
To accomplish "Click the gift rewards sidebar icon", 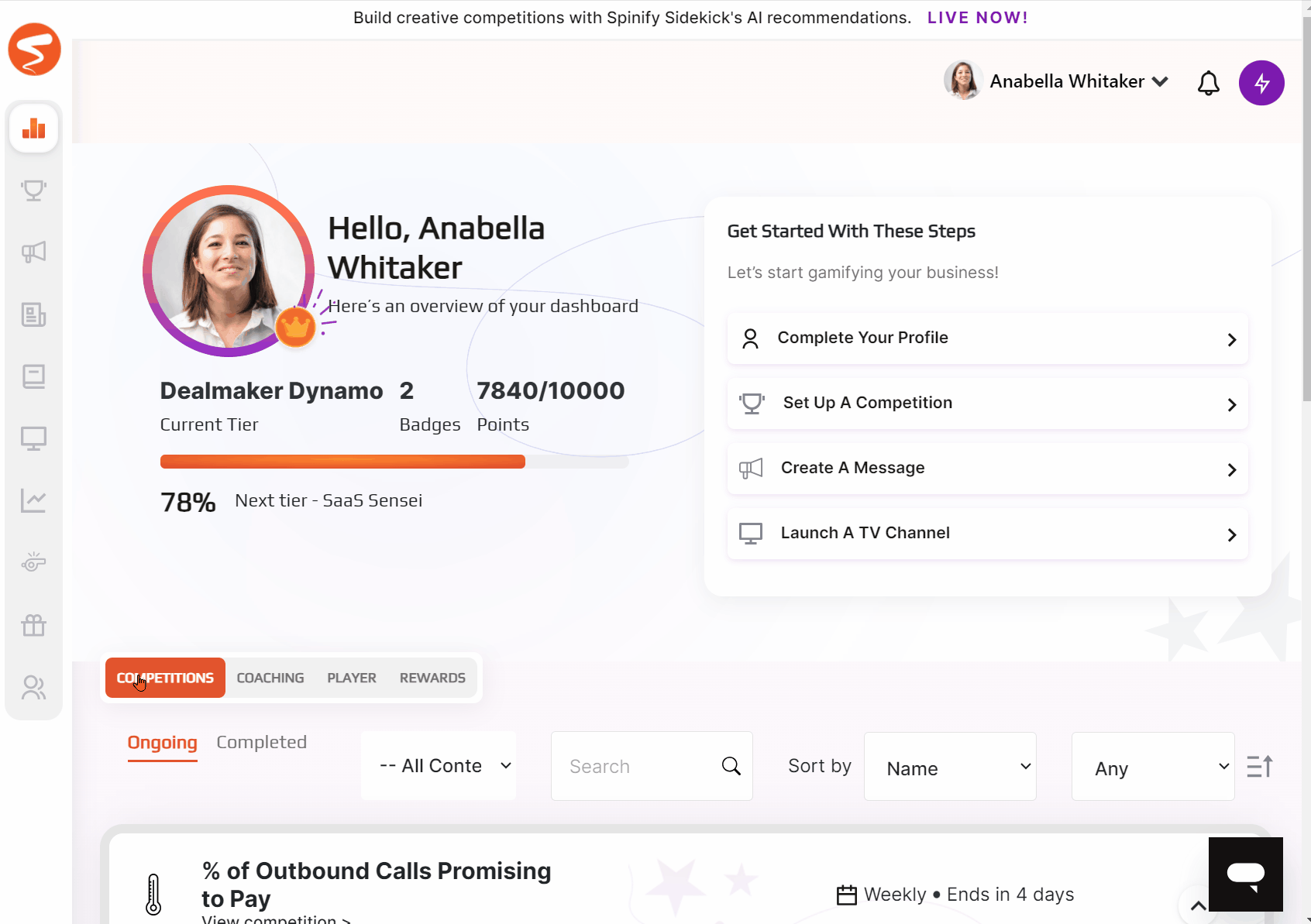I will click(33, 625).
